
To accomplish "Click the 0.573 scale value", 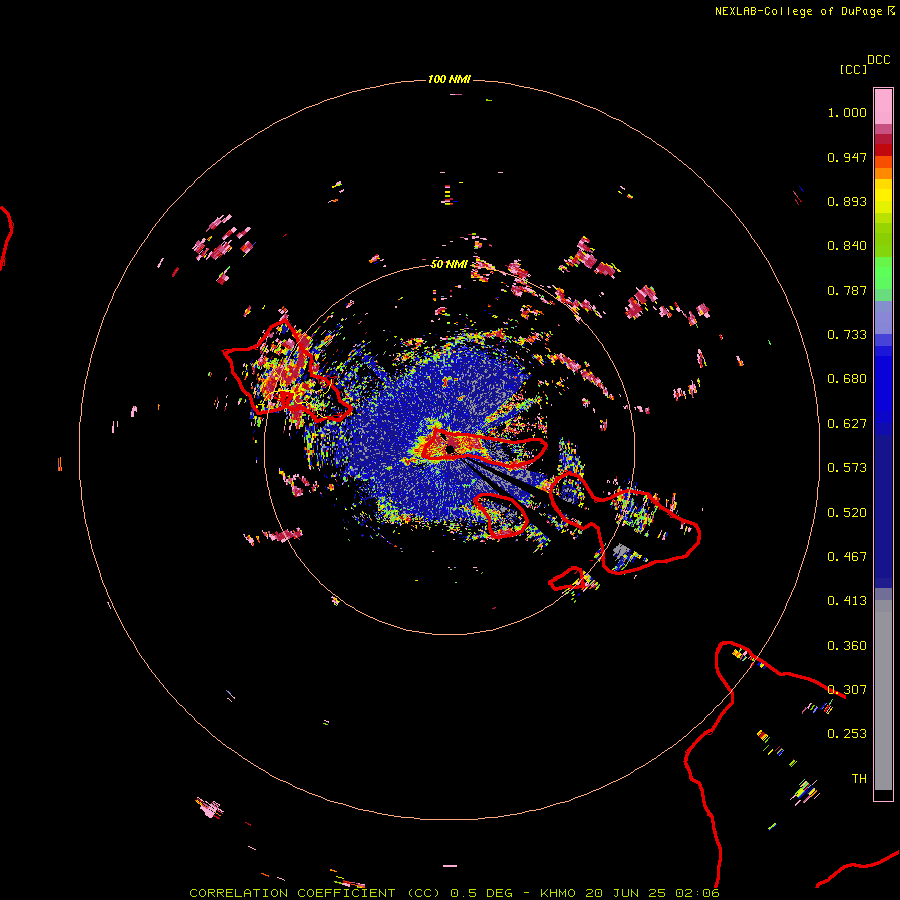I will (x=847, y=468).
